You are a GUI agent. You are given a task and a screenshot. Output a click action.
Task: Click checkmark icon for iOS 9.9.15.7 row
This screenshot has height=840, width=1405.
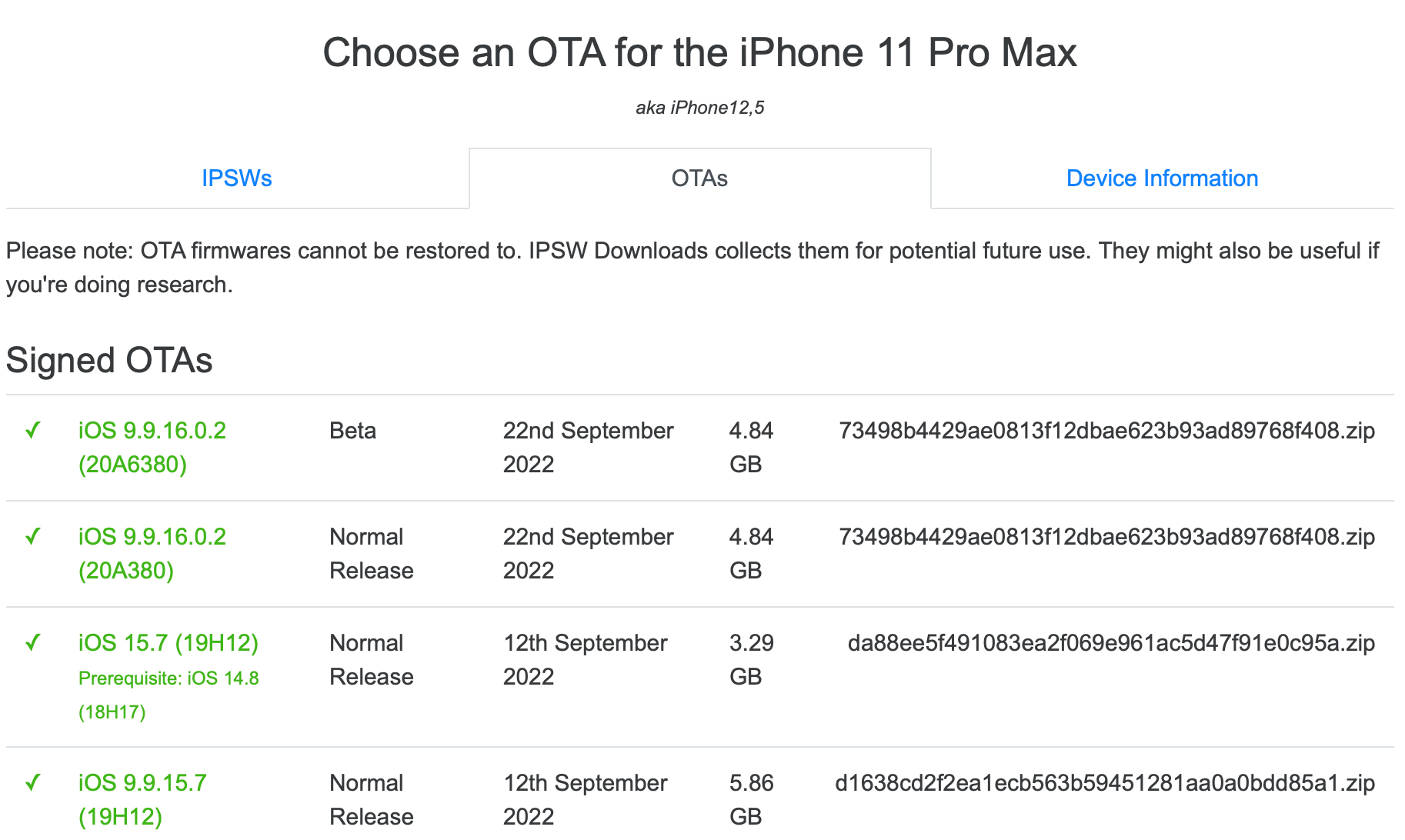coord(32,783)
